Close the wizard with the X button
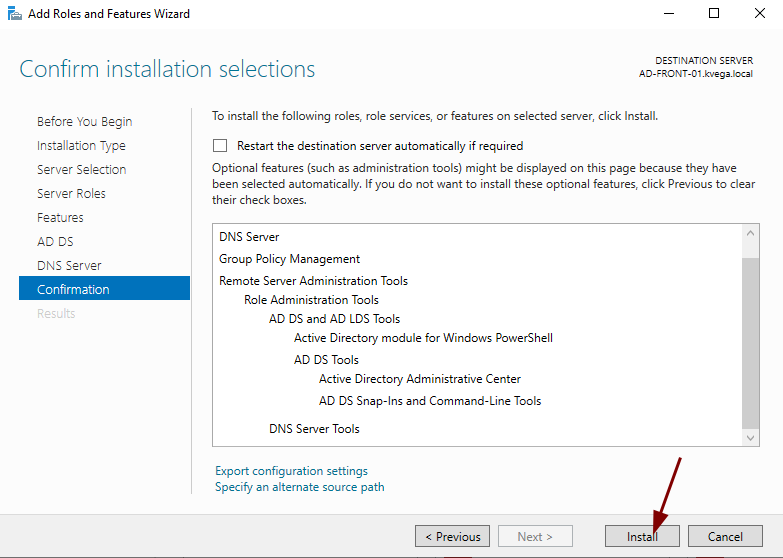Viewport: 783px width, 558px height. [x=759, y=14]
